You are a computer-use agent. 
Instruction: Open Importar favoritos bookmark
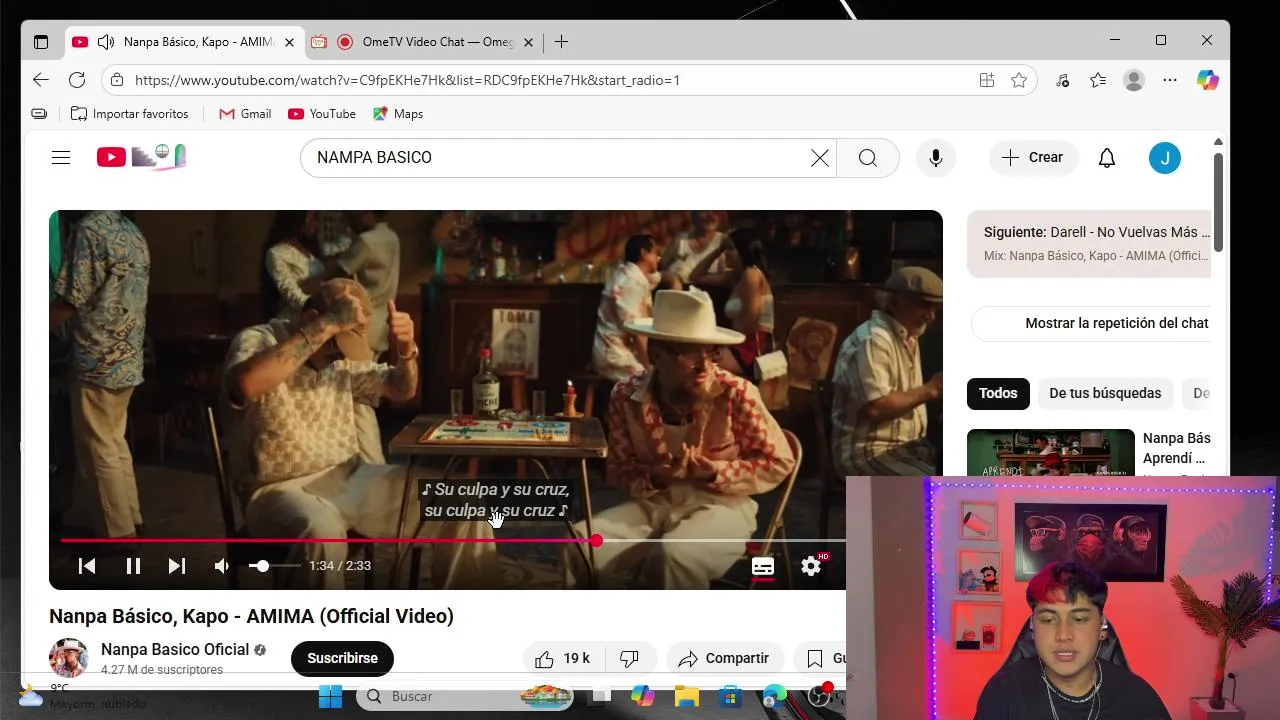pyautogui.click(x=129, y=114)
